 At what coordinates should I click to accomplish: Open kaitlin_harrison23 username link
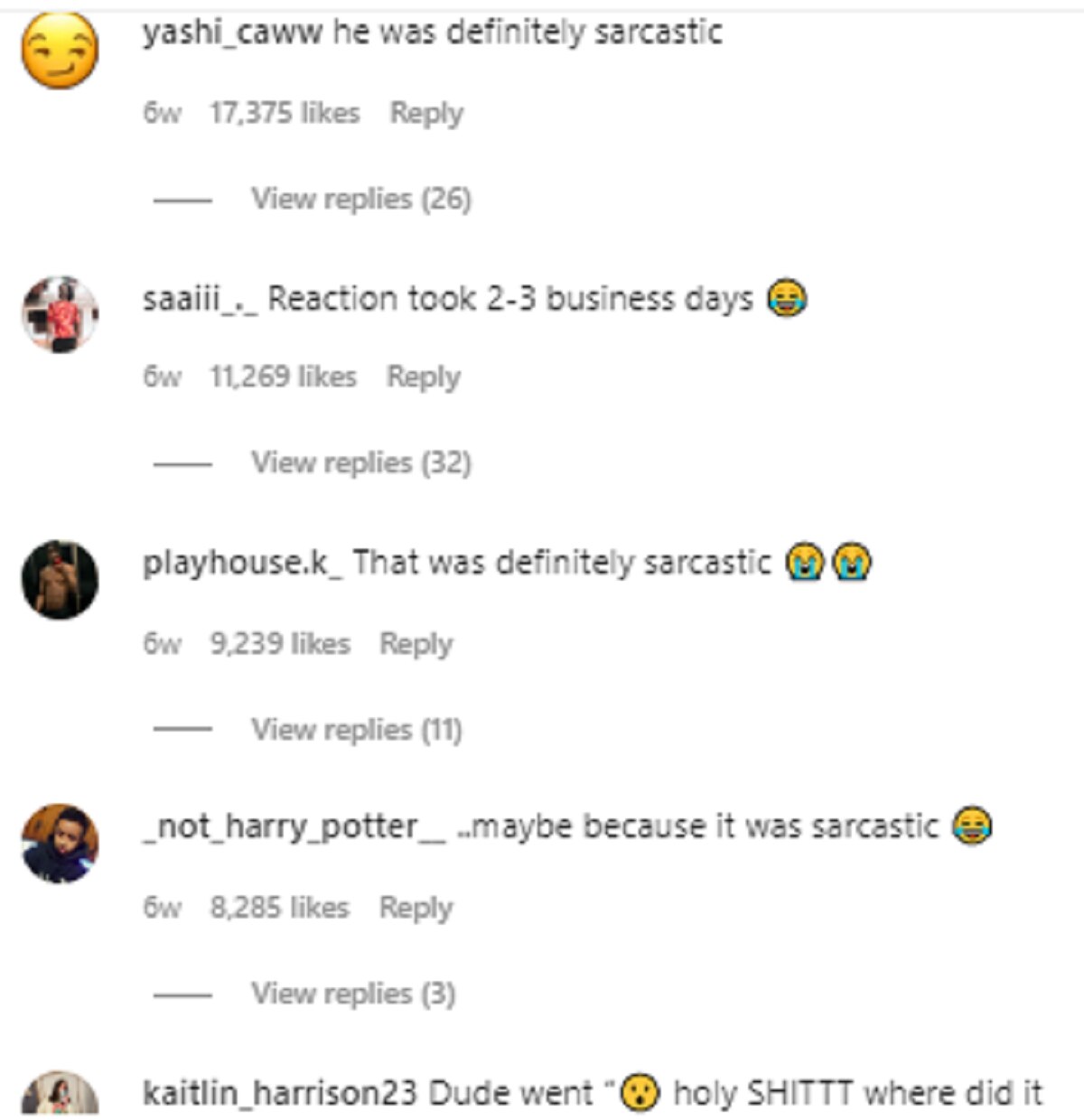[x=279, y=1093]
